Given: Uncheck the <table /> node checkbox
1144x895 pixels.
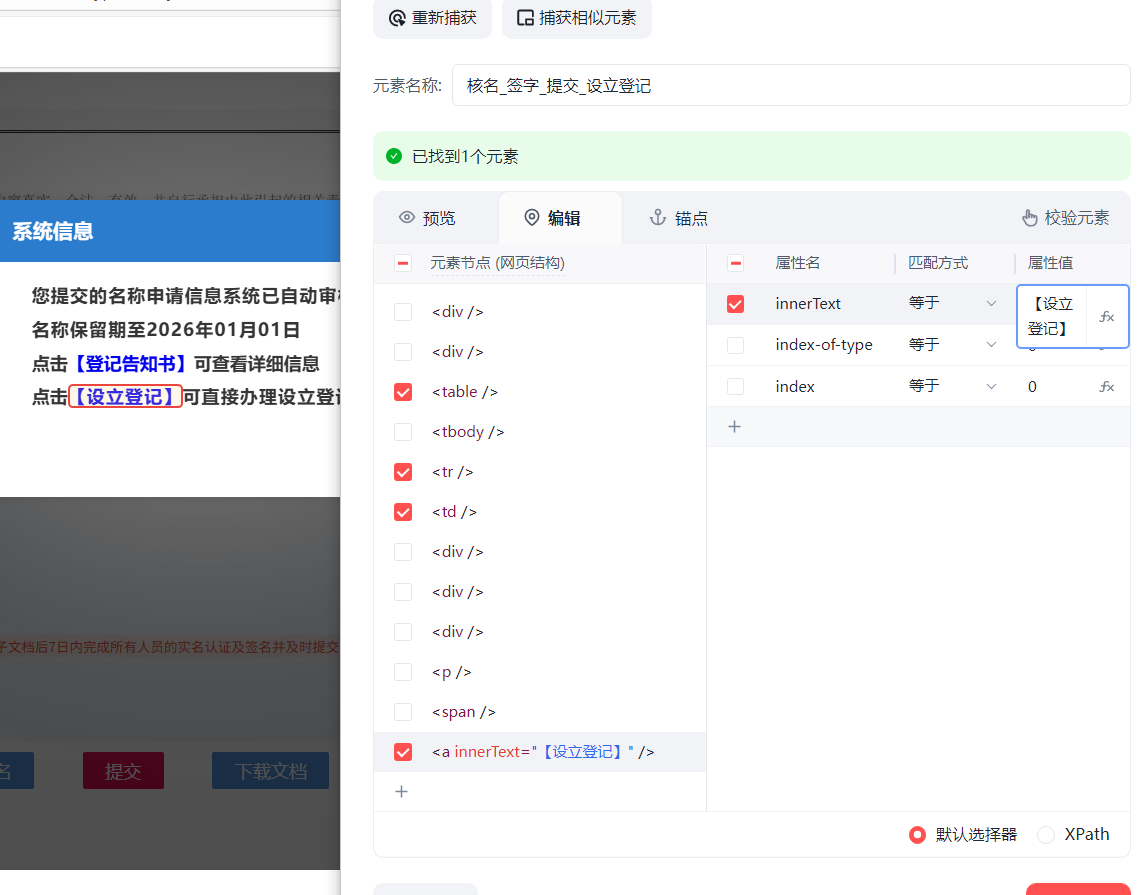Looking at the screenshot, I should (403, 392).
